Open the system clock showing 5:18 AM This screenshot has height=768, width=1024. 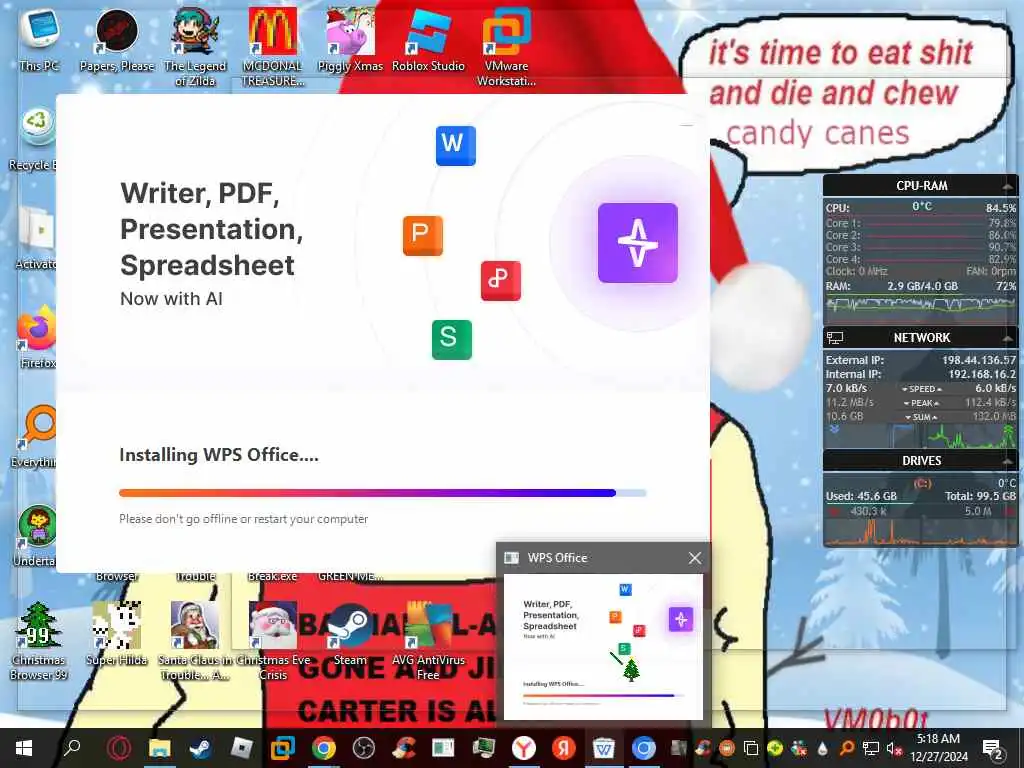[x=938, y=748]
